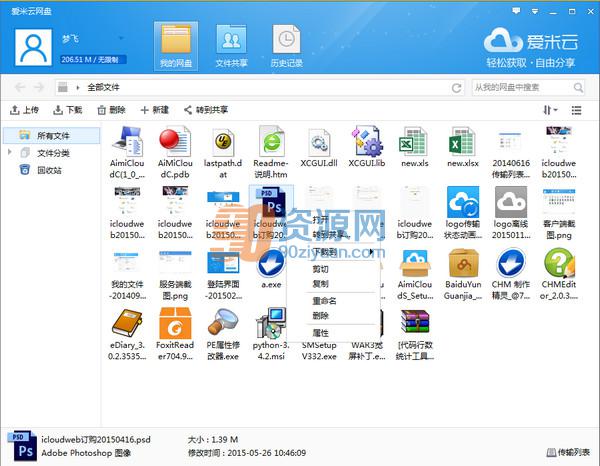The image size is (600, 466).
Task: Click the 下载 download button
Action: (x=68, y=110)
